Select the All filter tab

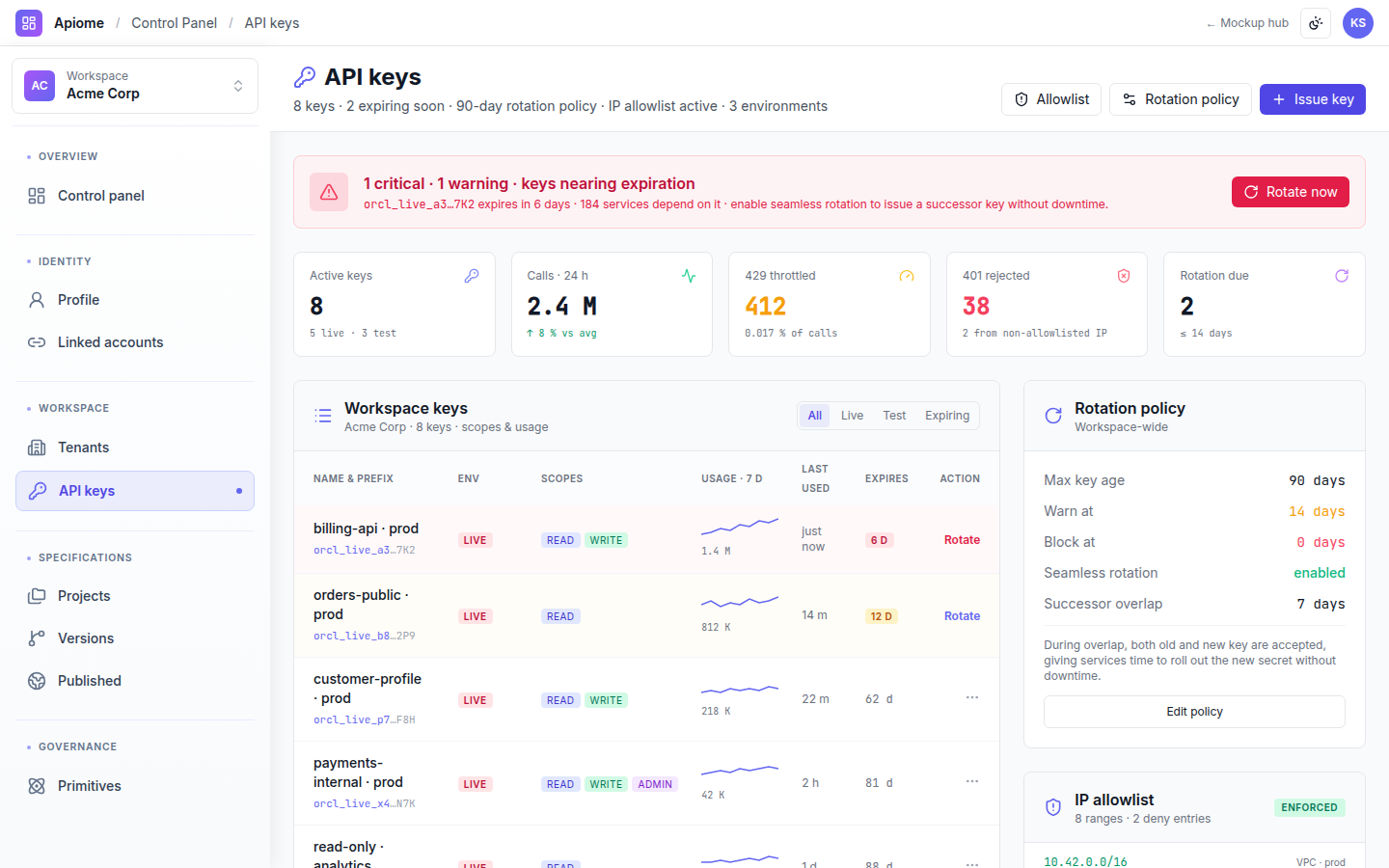pyautogui.click(x=815, y=416)
